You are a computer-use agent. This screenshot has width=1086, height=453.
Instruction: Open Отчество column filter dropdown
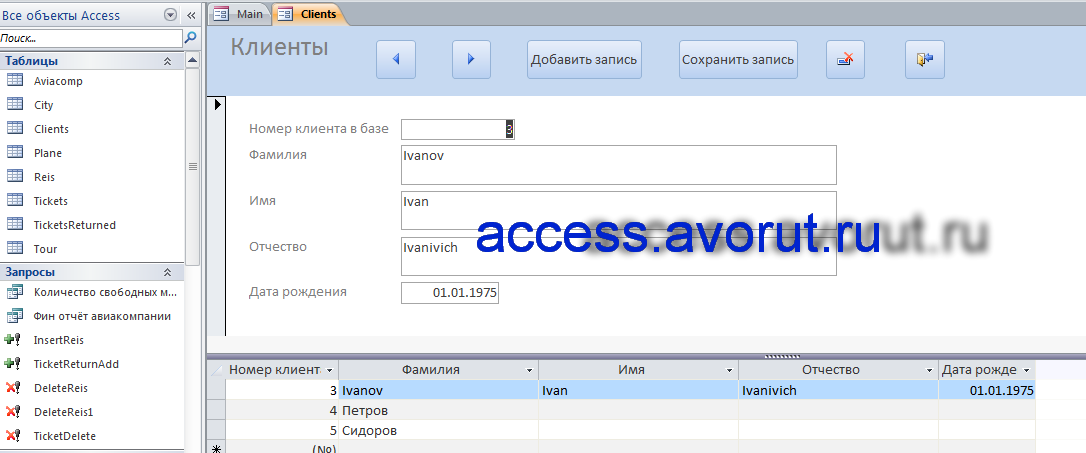click(930, 371)
